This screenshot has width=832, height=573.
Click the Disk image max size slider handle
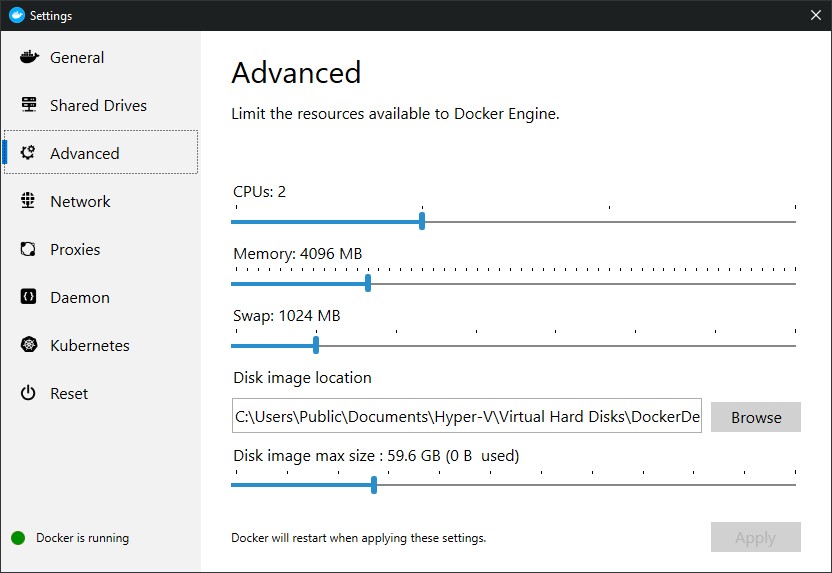tap(374, 485)
